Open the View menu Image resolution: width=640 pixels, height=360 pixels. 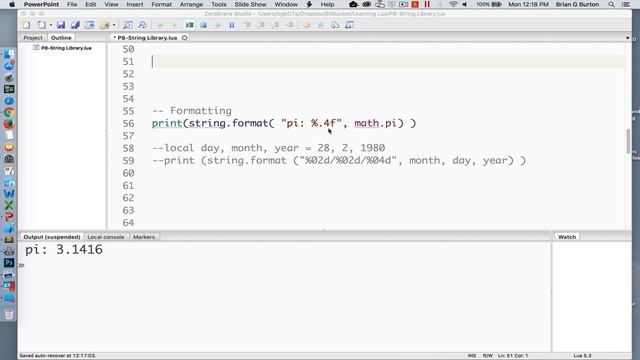[111, 4]
